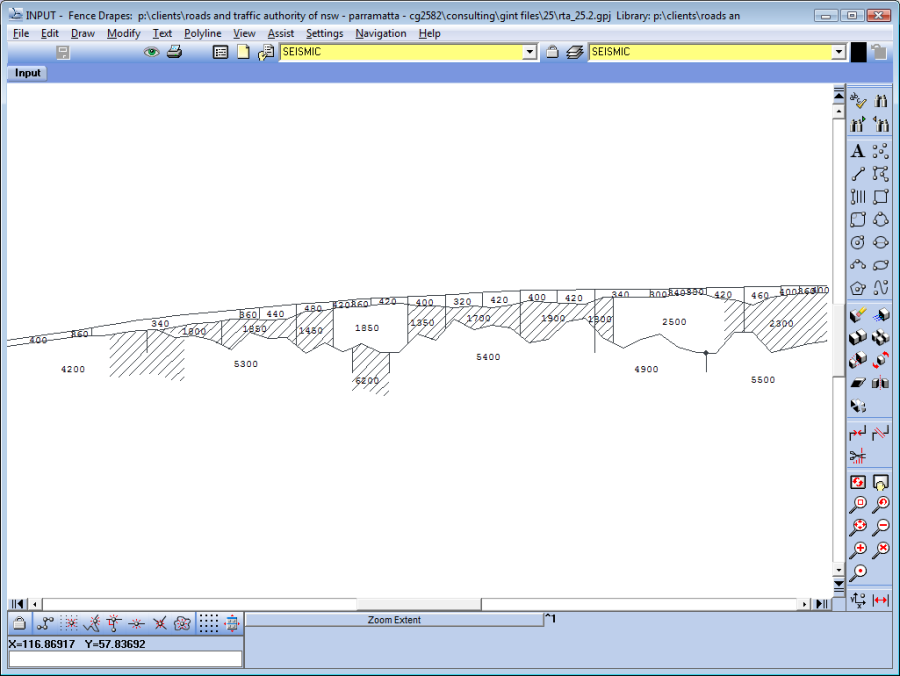The width and height of the screenshot is (900, 676).
Task: Click the print icon in the toolbar
Action: coord(174,52)
